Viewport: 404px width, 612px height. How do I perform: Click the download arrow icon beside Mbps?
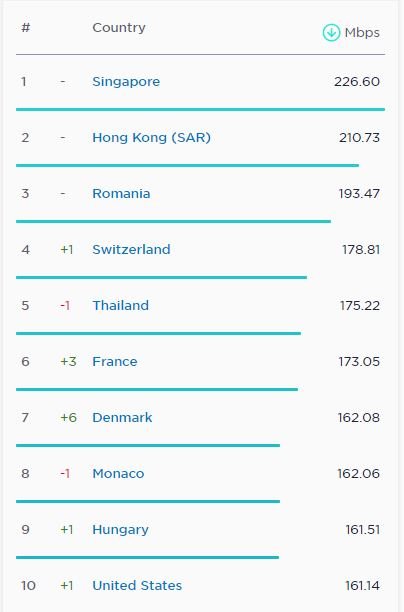pyautogui.click(x=331, y=32)
